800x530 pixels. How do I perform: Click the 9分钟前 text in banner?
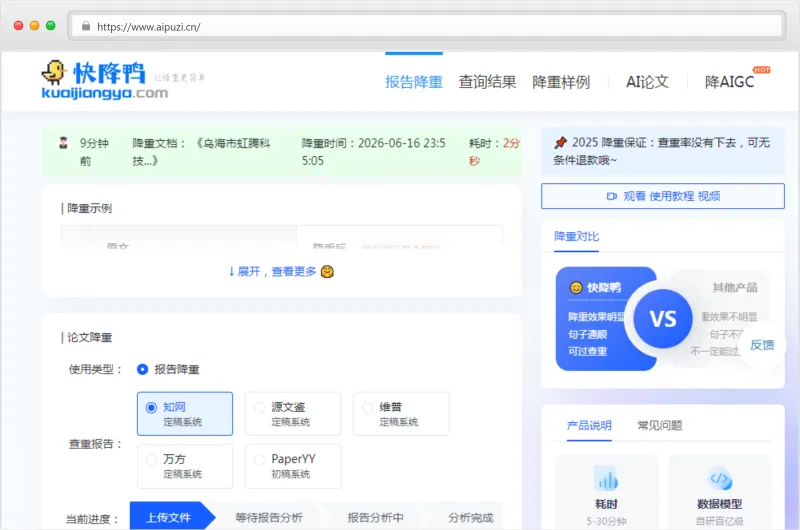pyautogui.click(x=94, y=152)
